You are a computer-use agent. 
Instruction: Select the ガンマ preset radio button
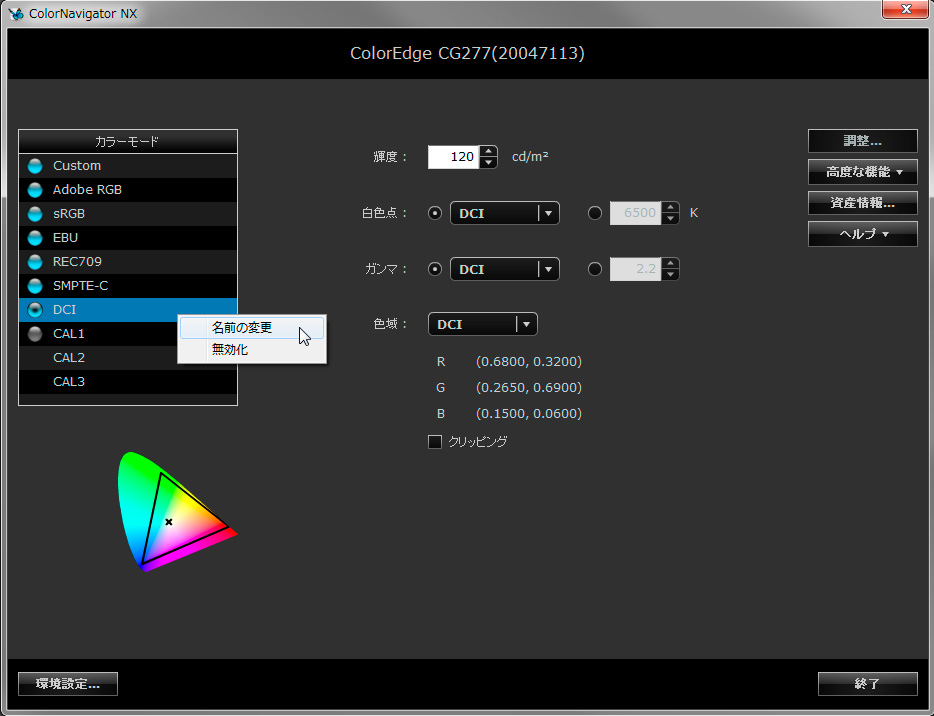(x=435, y=269)
